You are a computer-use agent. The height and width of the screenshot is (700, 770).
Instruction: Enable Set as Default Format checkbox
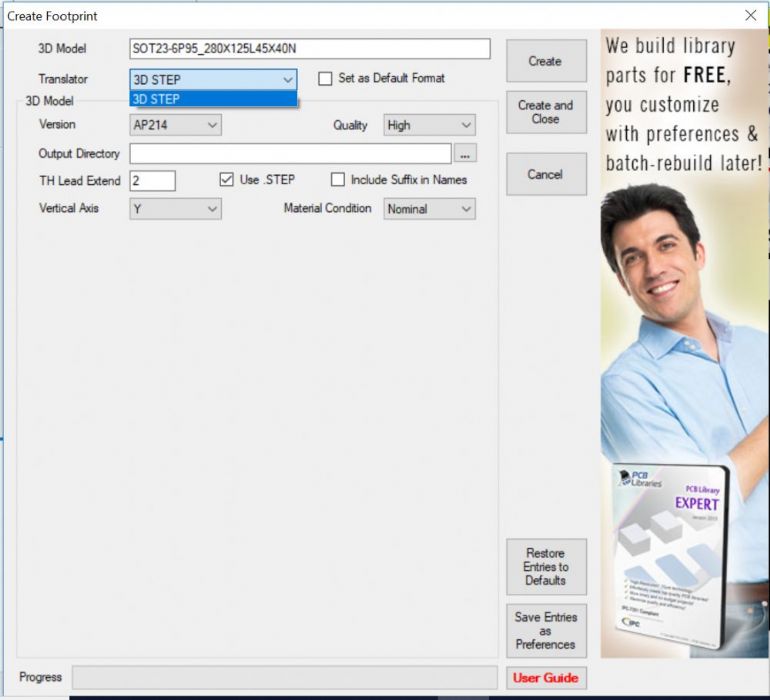pos(325,79)
